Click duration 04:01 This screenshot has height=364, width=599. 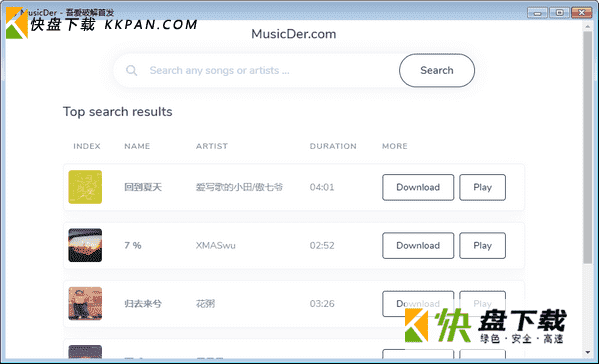coord(322,187)
